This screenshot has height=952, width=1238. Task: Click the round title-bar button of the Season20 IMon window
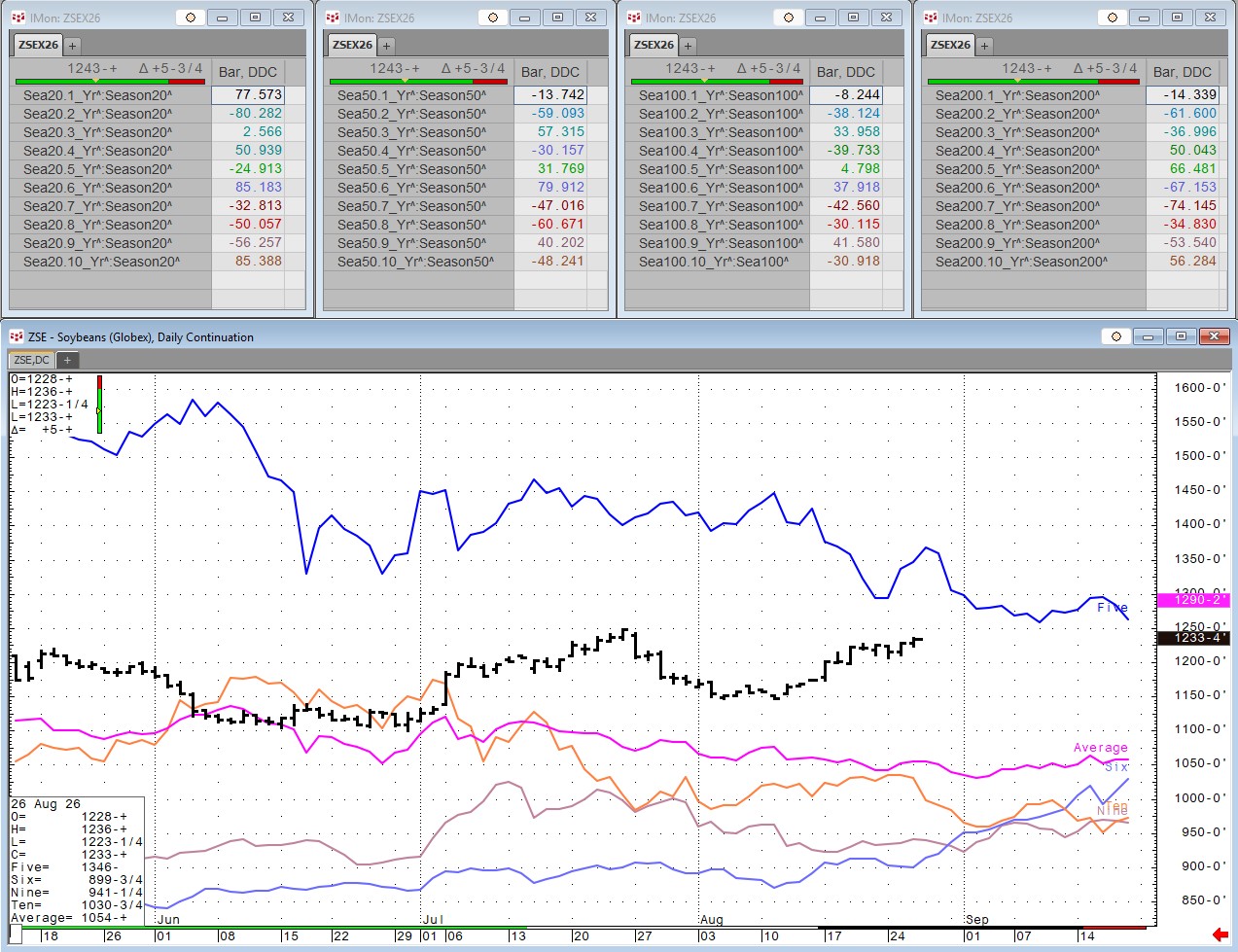tap(191, 18)
